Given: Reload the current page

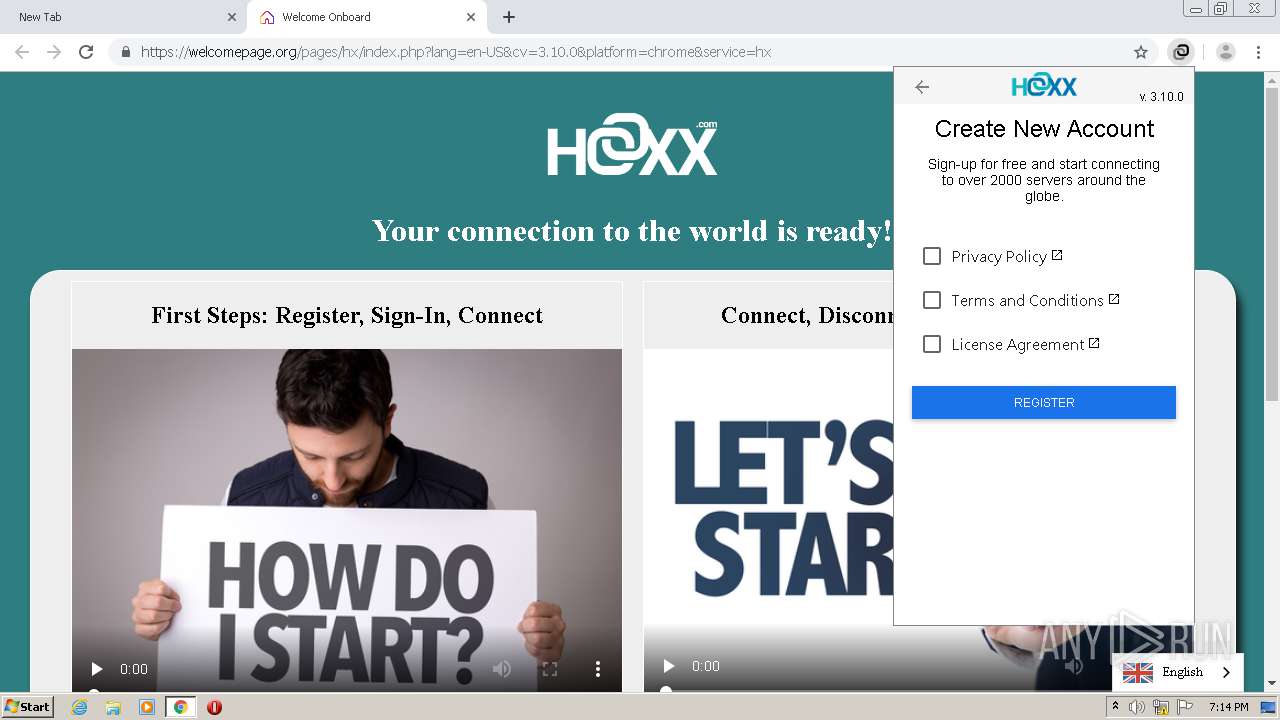Looking at the screenshot, I should (x=86, y=52).
